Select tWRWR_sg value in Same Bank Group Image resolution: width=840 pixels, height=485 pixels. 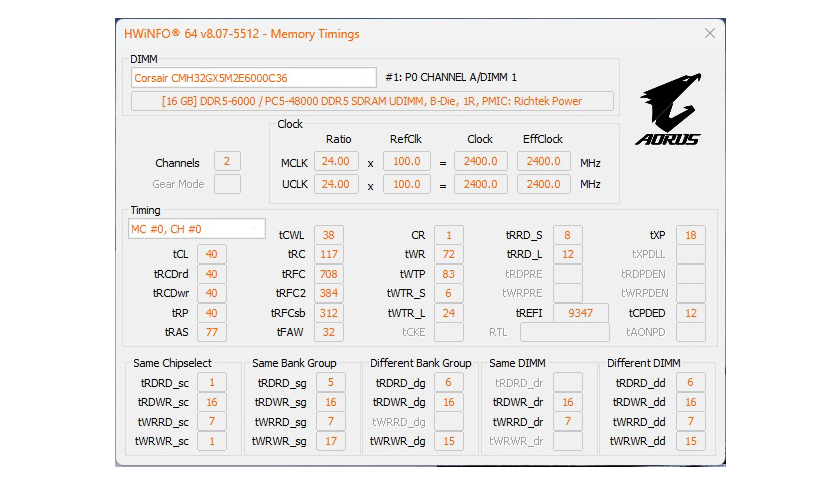click(x=330, y=441)
